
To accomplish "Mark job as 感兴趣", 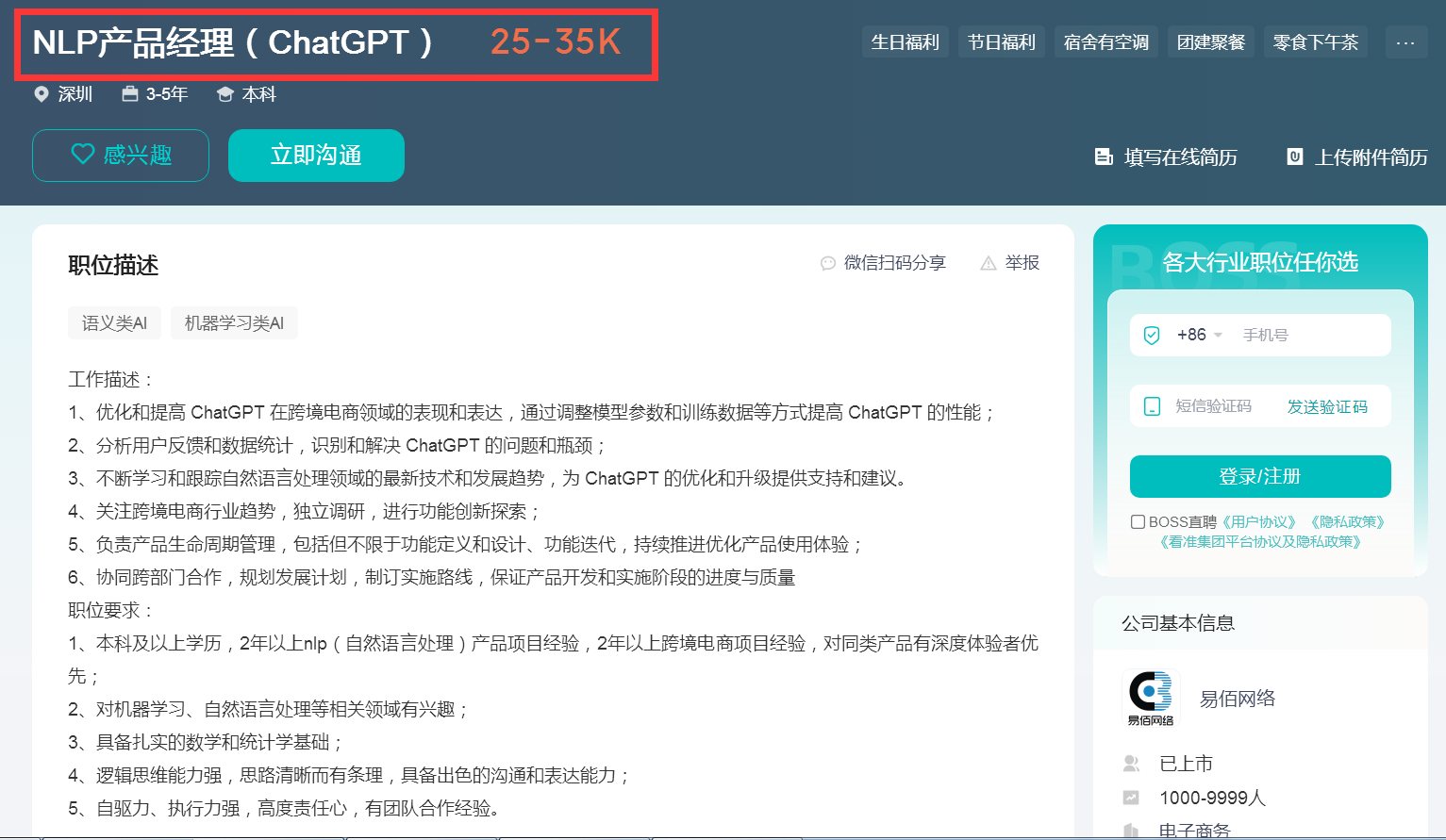I will (121, 156).
